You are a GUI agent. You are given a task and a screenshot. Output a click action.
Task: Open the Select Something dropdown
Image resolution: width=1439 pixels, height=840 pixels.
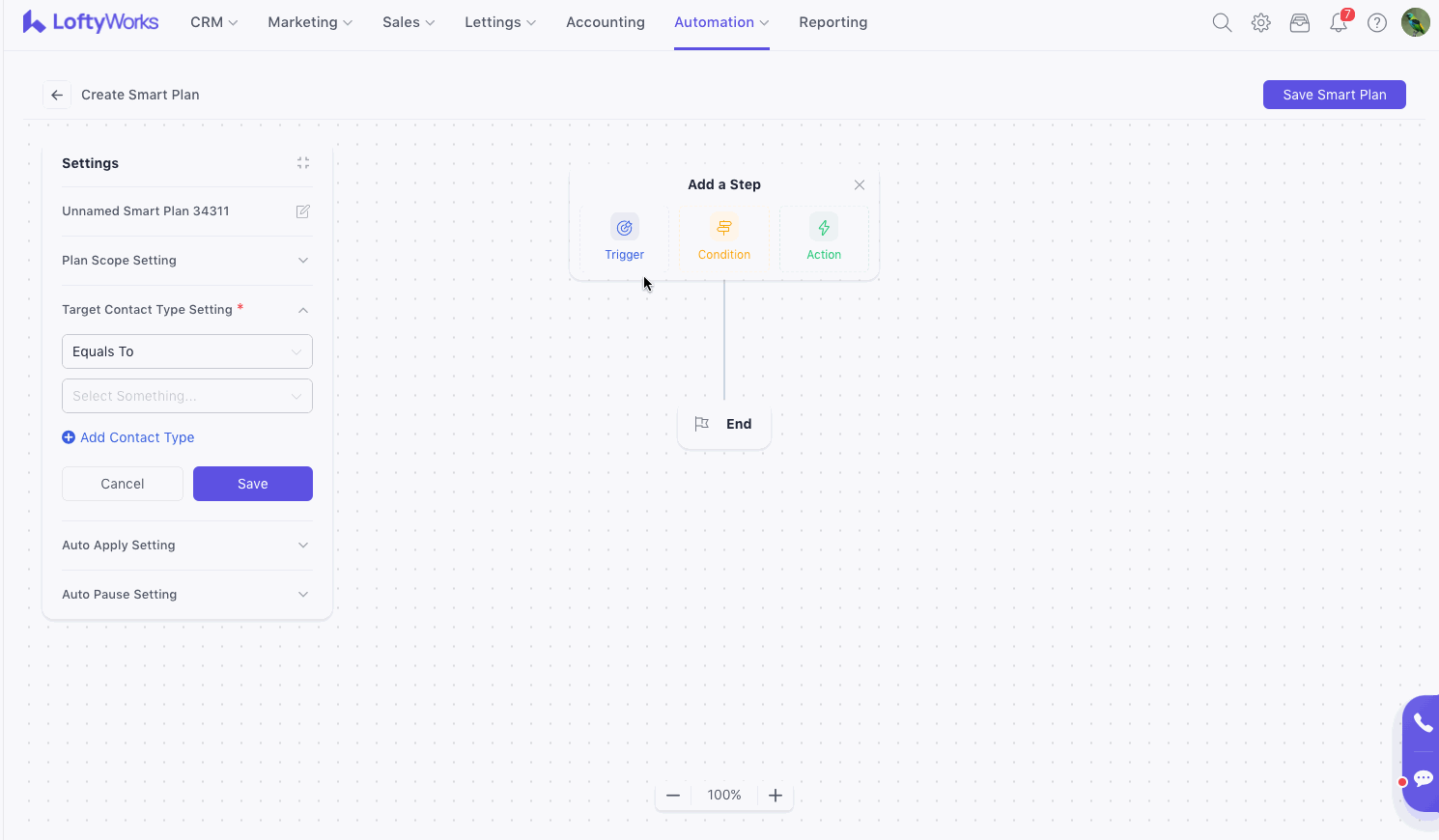click(x=187, y=396)
